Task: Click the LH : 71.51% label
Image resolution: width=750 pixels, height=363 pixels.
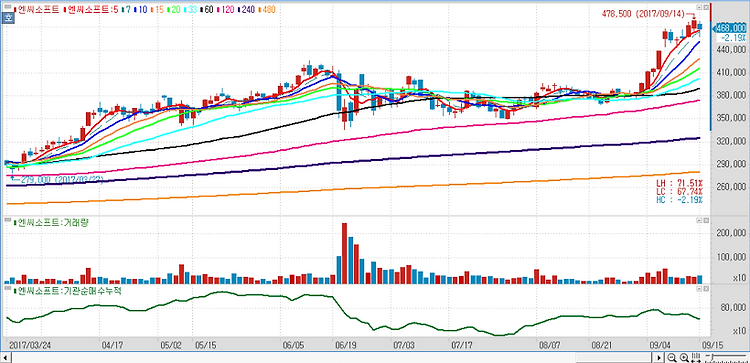Action: click(680, 183)
